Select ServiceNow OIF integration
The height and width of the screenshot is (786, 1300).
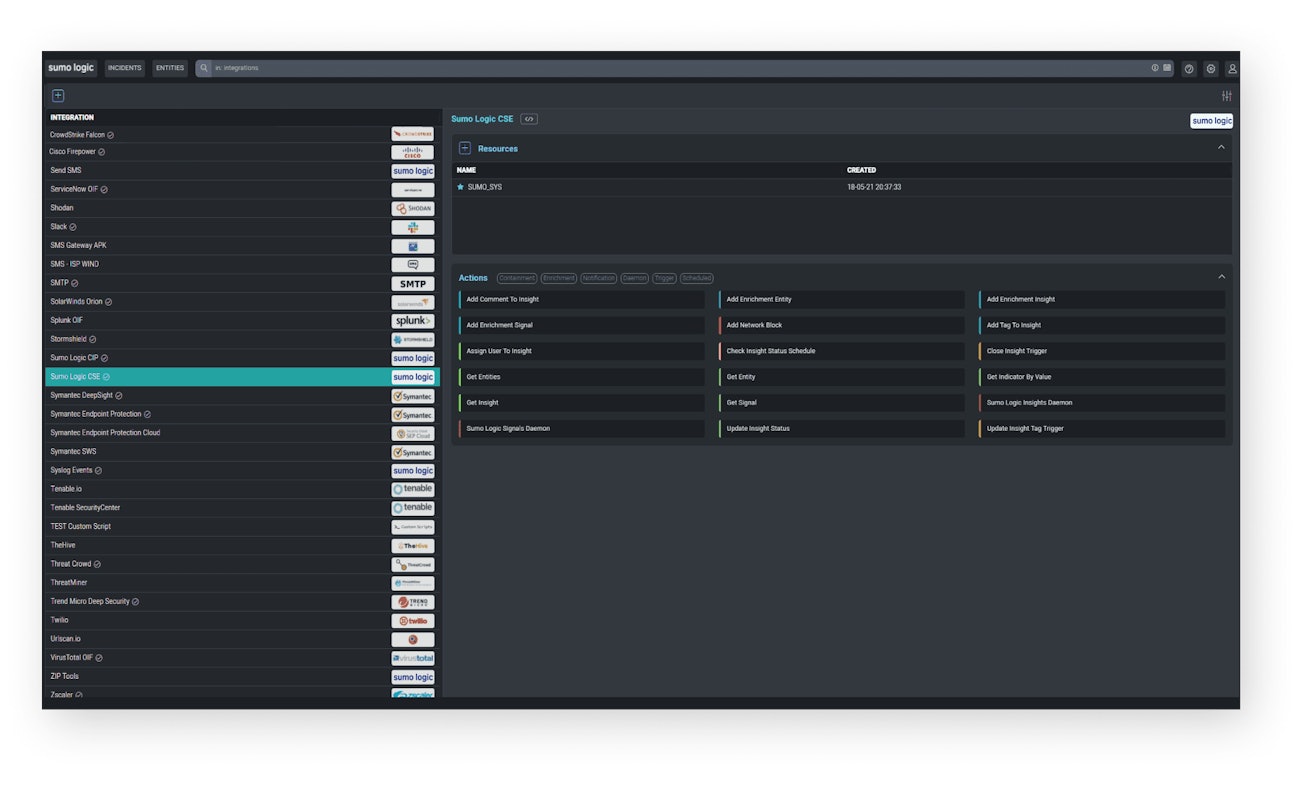[242, 189]
